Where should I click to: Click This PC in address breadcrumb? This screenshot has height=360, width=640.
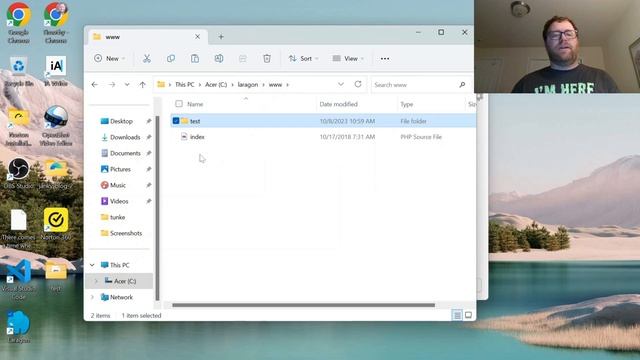(x=184, y=84)
